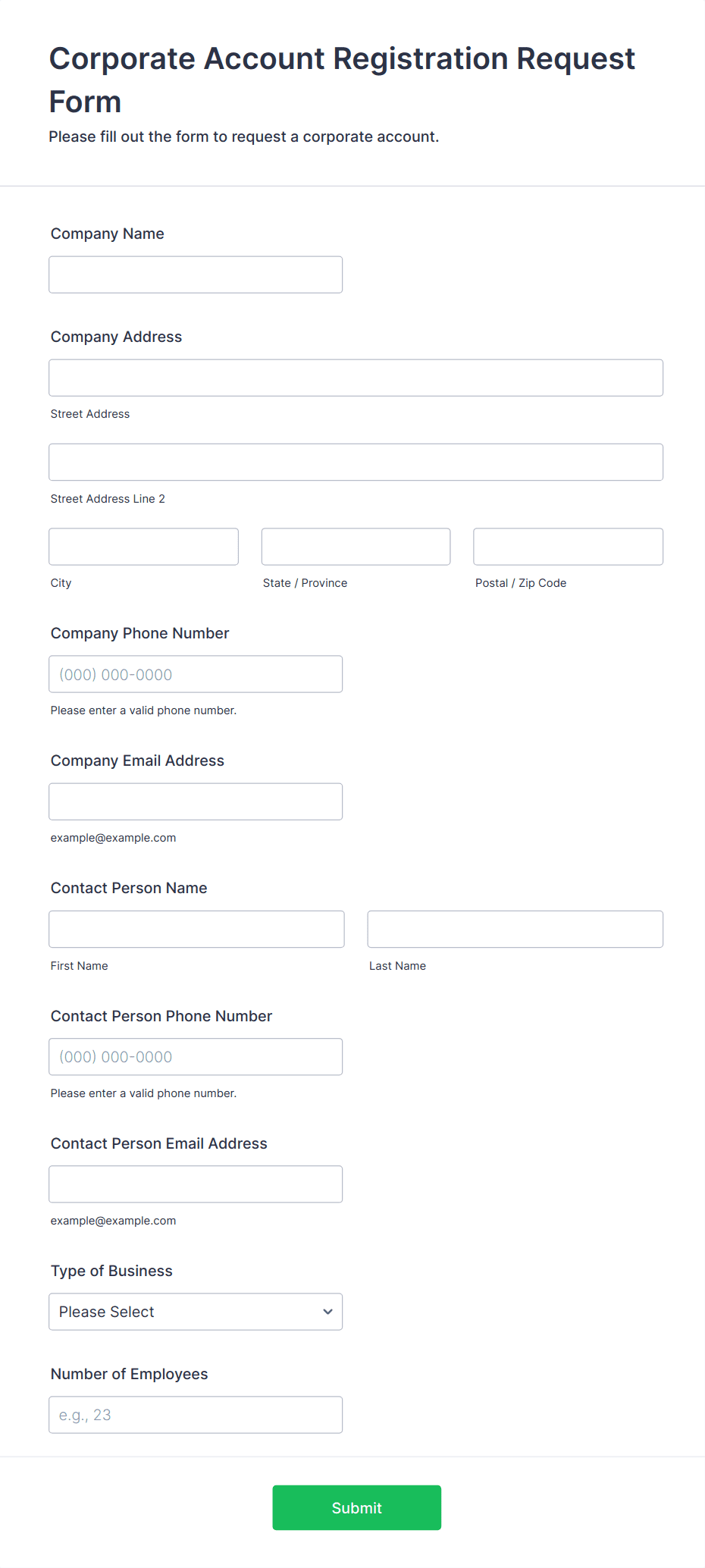Viewport: 705px width, 1568px height.
Task: Focus the Contact Person Phone Number field
Action: pyautogui.click(x=196, y=1057)
